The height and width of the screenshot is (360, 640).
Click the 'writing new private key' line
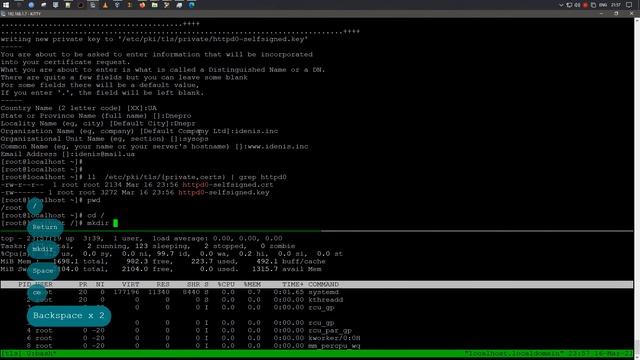[154, 39]
